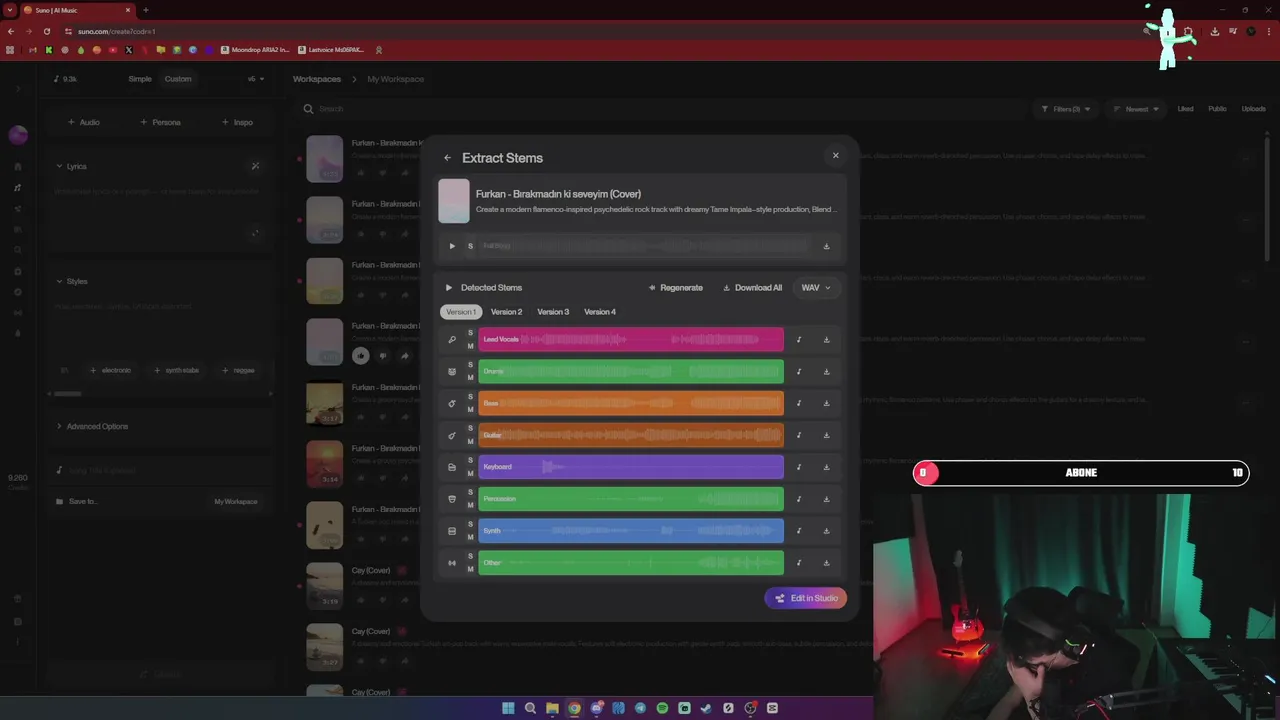1280x720 pixels.
Task: Mute the Percussion stem
Action: tap(470, 506)
